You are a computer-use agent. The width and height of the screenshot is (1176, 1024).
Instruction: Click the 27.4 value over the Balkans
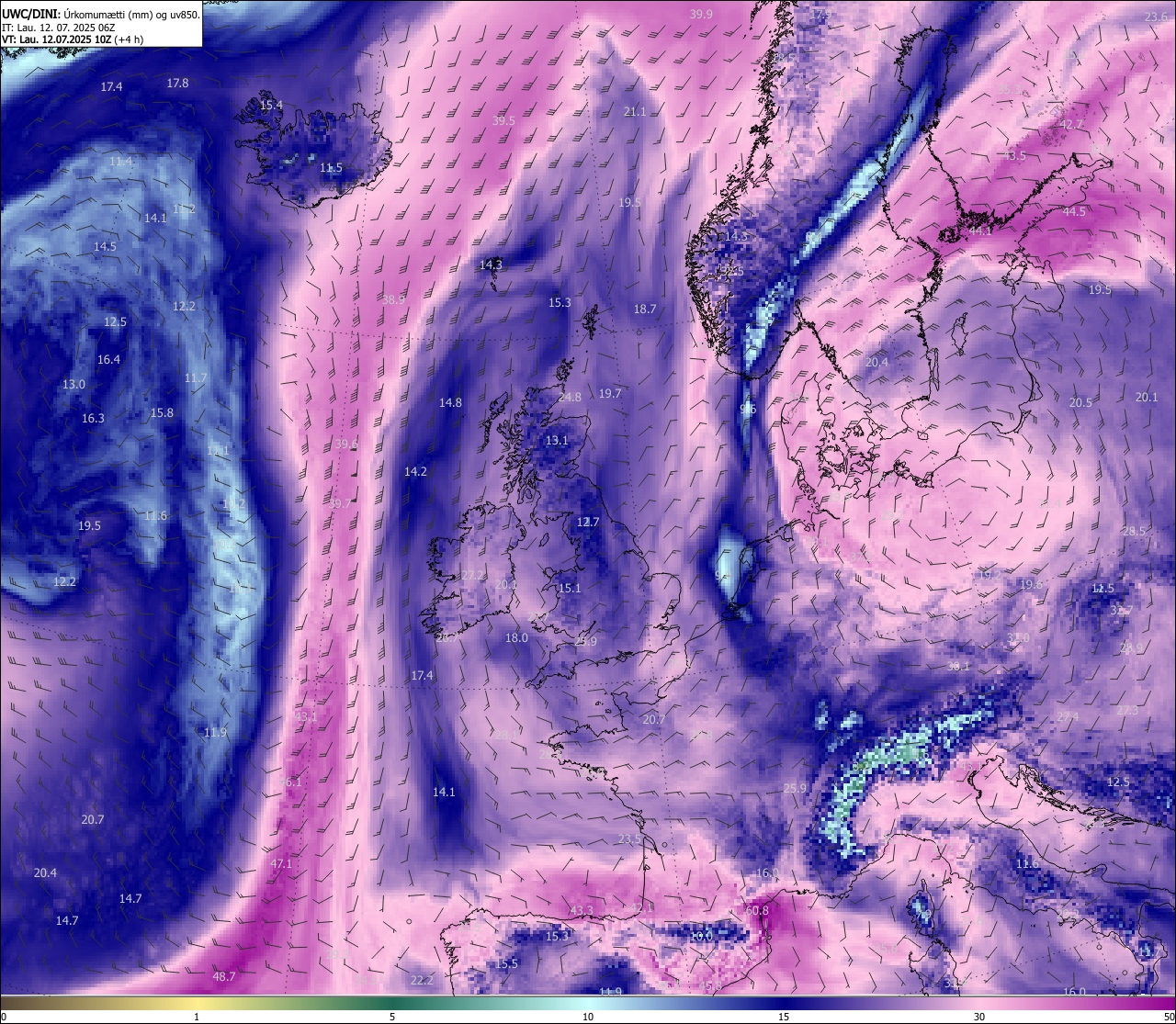1068,716
